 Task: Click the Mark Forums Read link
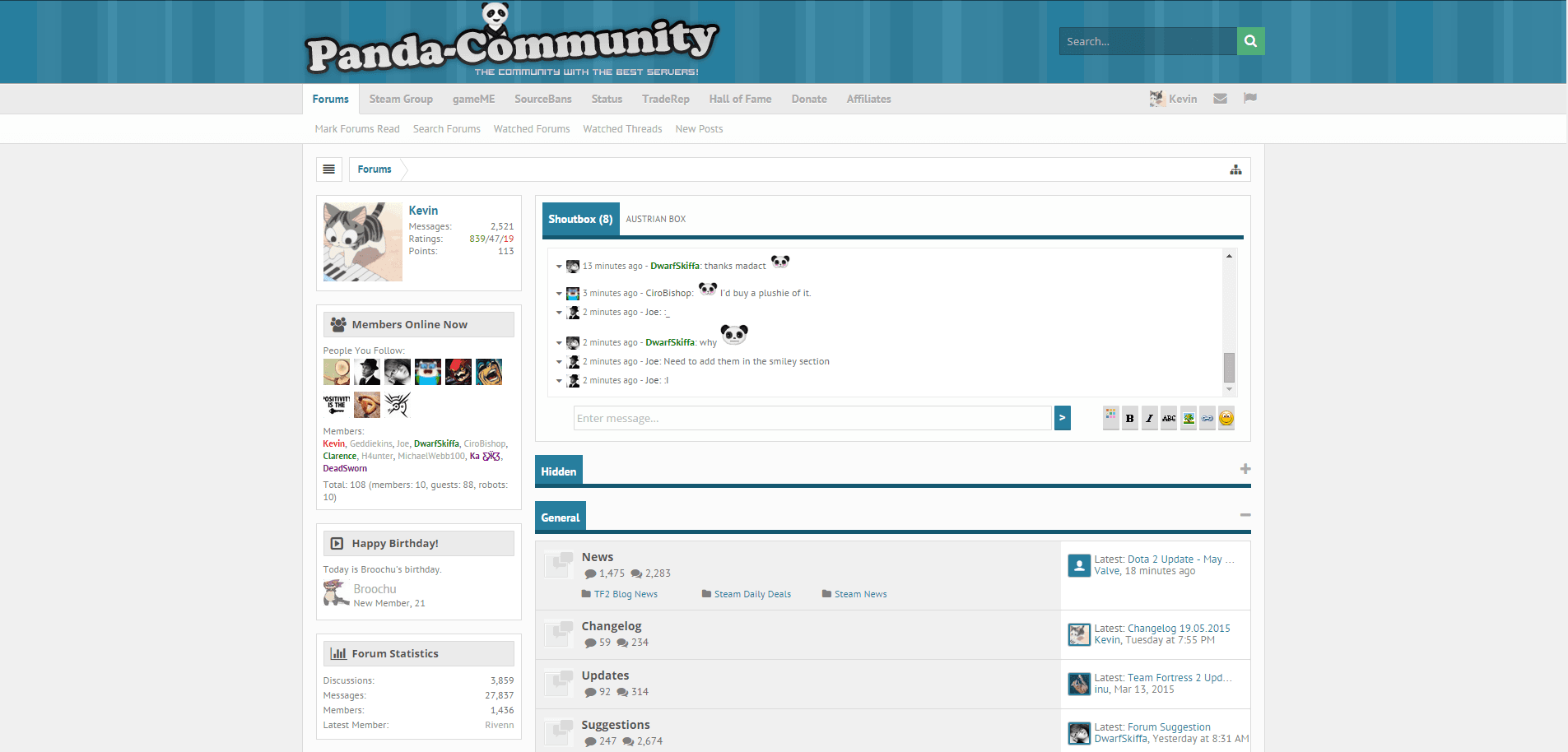[356, 129]
